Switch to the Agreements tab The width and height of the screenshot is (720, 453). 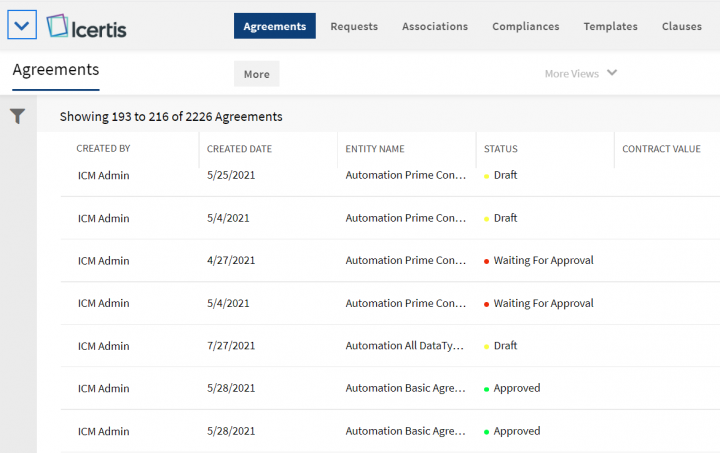click(274, 26)
